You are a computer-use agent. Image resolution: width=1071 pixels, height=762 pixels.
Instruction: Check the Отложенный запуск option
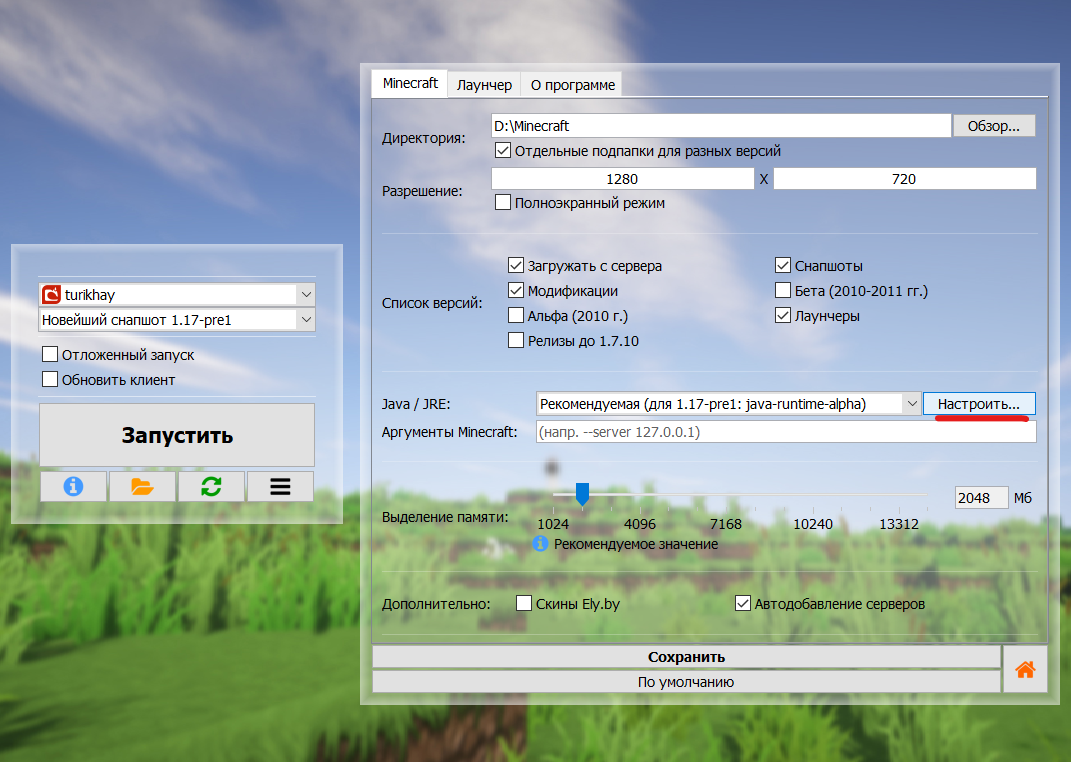coord(50,355)
